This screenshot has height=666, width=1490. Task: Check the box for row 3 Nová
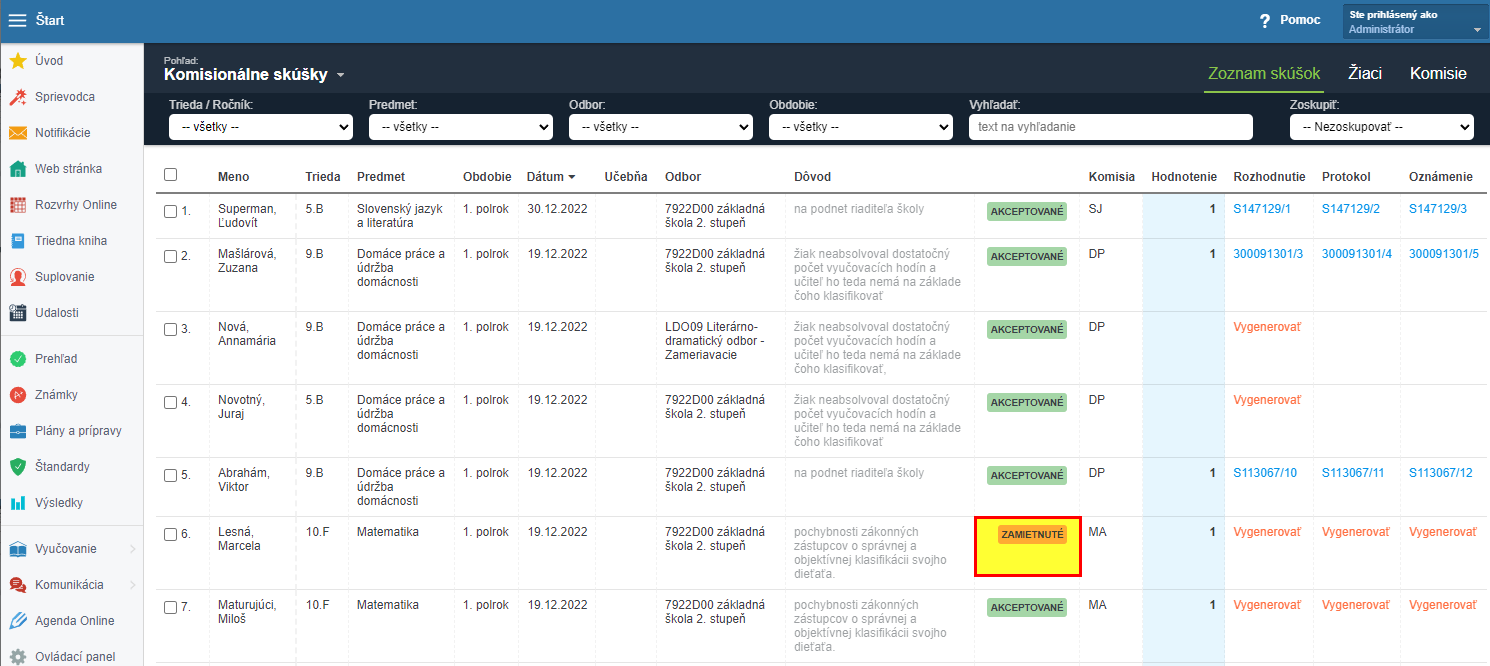[x=170, y=329]
